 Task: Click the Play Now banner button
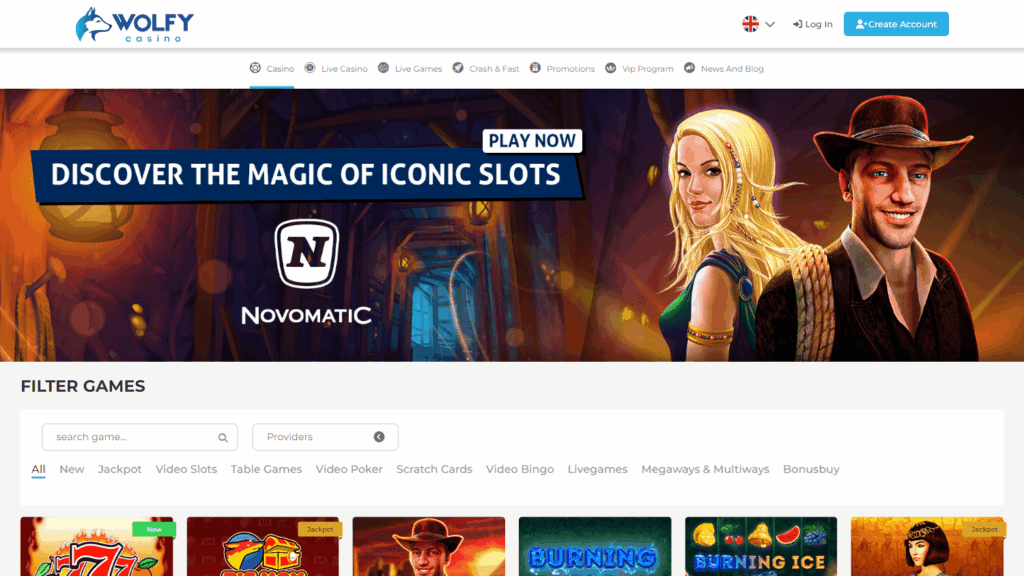coord(532,141)
